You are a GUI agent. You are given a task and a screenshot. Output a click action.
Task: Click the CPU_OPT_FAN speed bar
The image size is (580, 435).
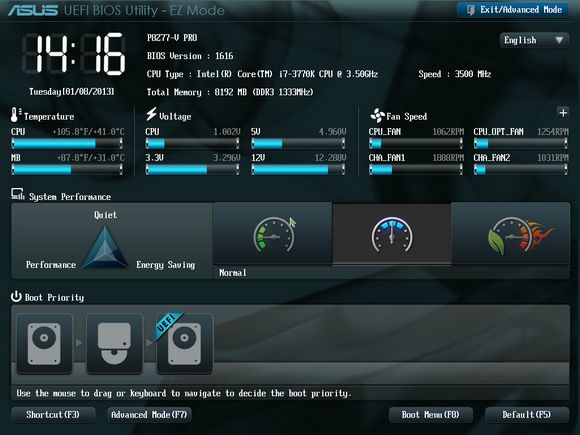coord(521,143)
